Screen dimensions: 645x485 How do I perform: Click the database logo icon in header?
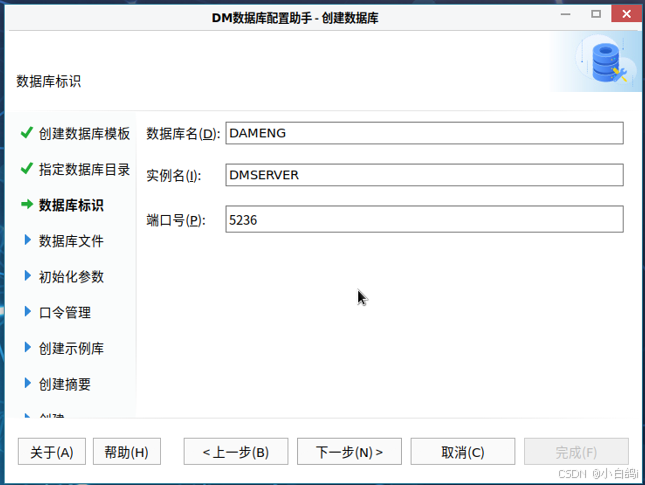pyautogui.click(x=608, y=63)
